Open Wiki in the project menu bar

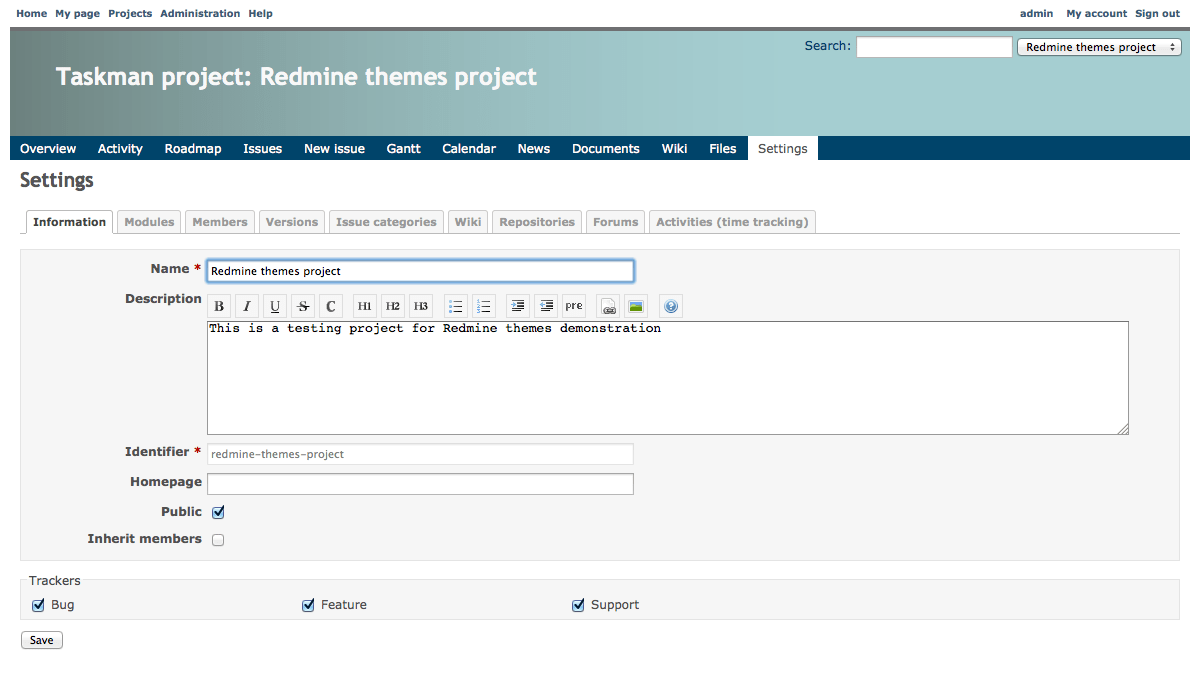coord(674,149)
